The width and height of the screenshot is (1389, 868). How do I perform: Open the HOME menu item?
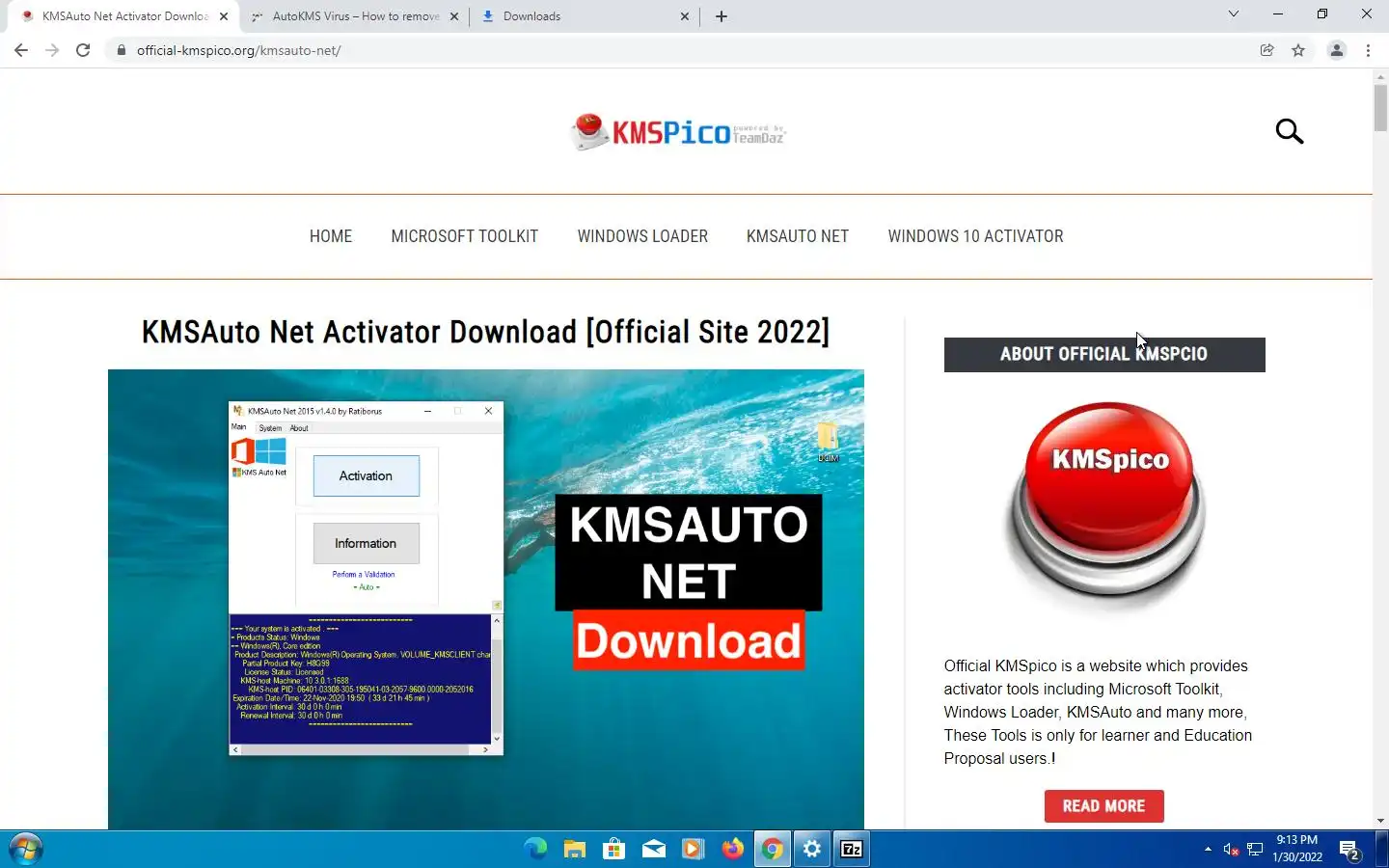tap(331, 236)
